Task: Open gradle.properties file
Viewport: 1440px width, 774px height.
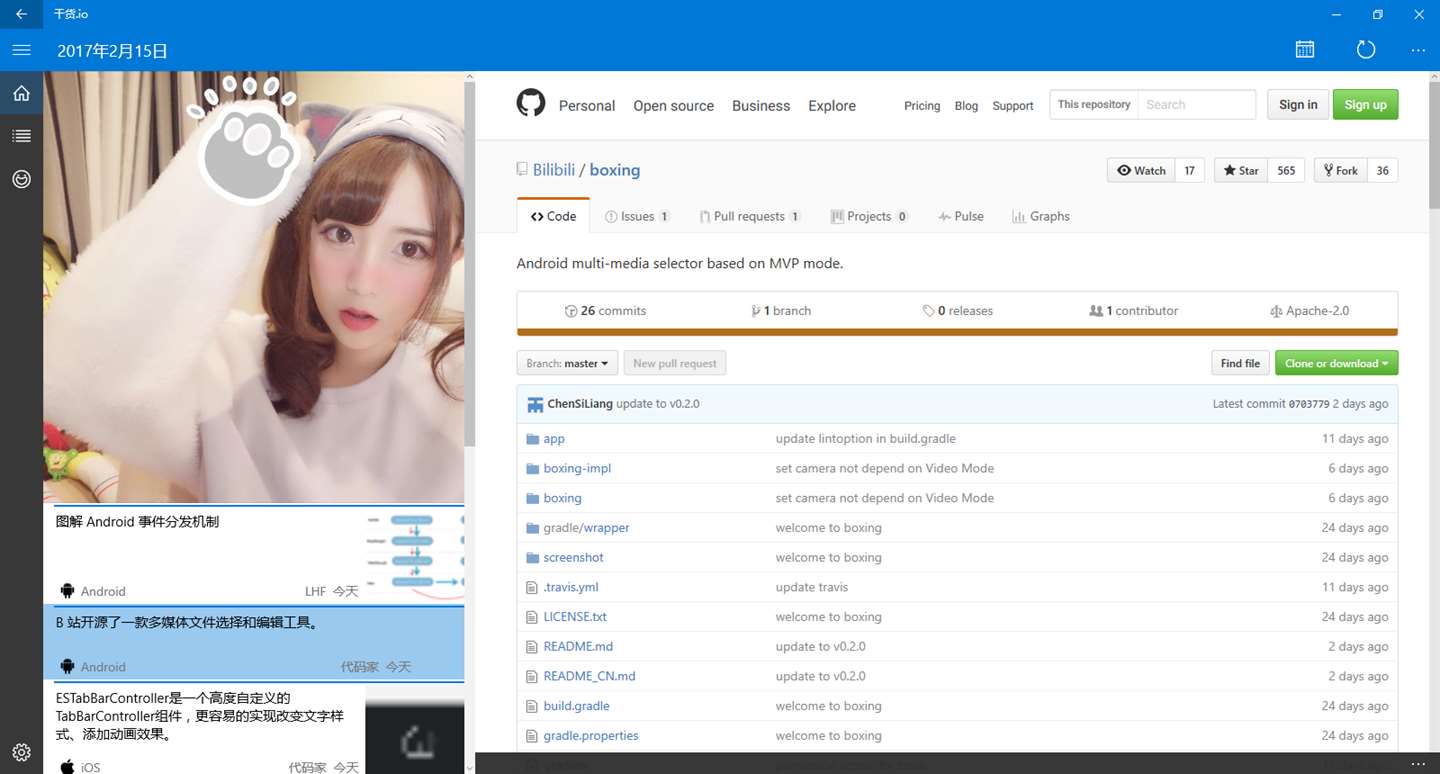Action: pos(591,736)
